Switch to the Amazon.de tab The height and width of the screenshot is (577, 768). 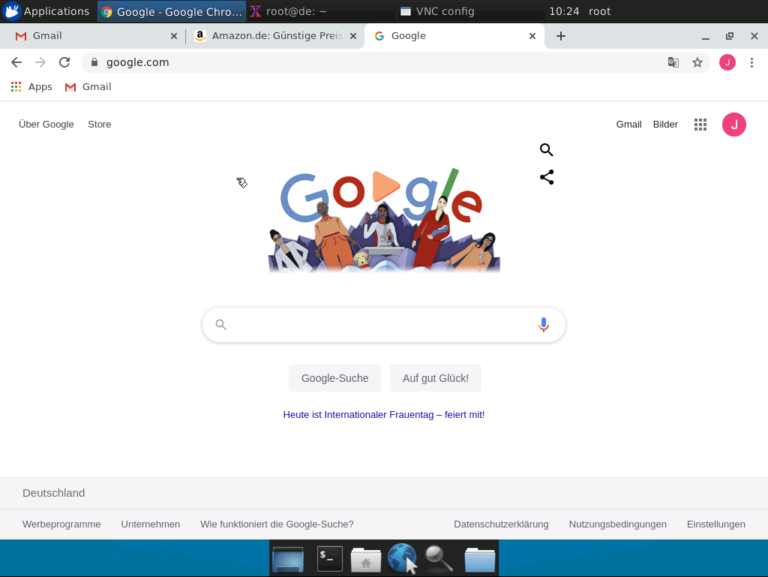pos(274,36)
